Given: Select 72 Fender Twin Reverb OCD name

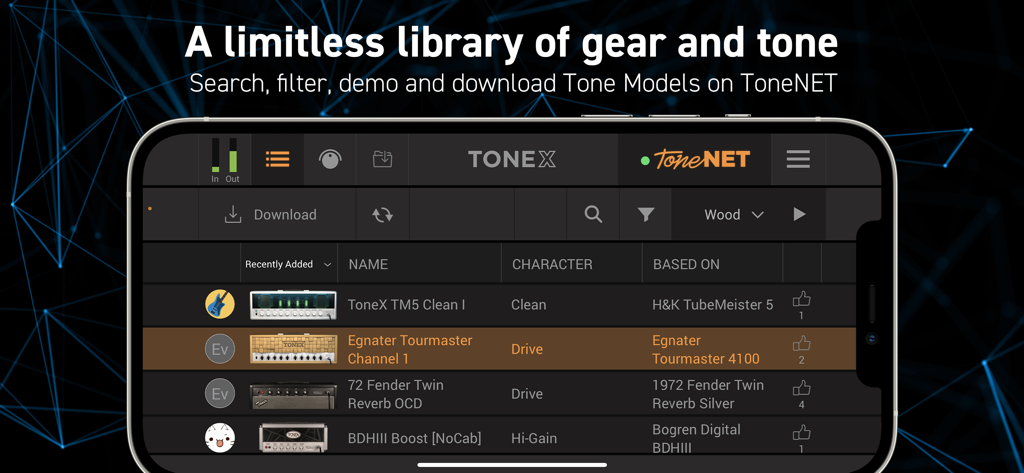Looking at the screenshot, I should 396,394.
